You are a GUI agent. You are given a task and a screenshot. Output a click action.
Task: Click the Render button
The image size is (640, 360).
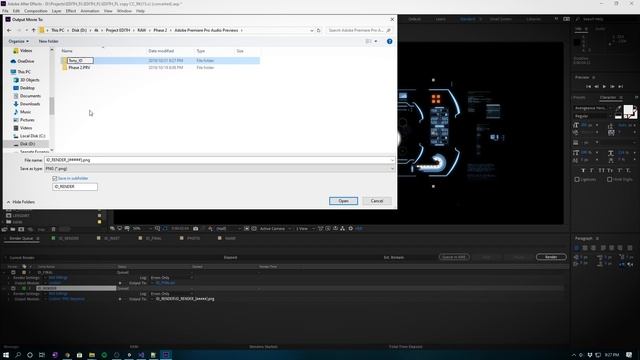(x=551, y=257)
